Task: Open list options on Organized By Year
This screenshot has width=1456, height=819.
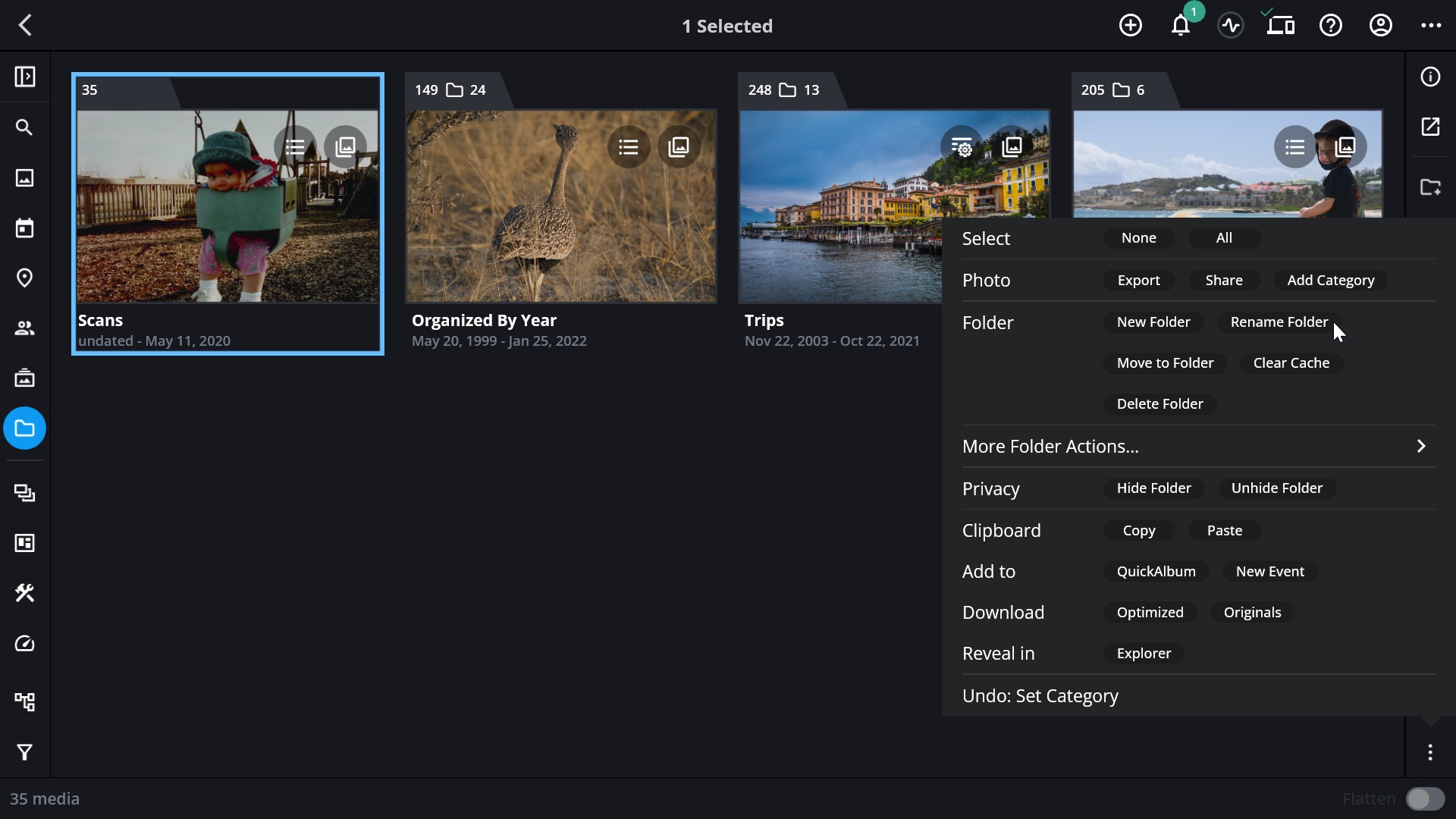Action: point(628,147)
